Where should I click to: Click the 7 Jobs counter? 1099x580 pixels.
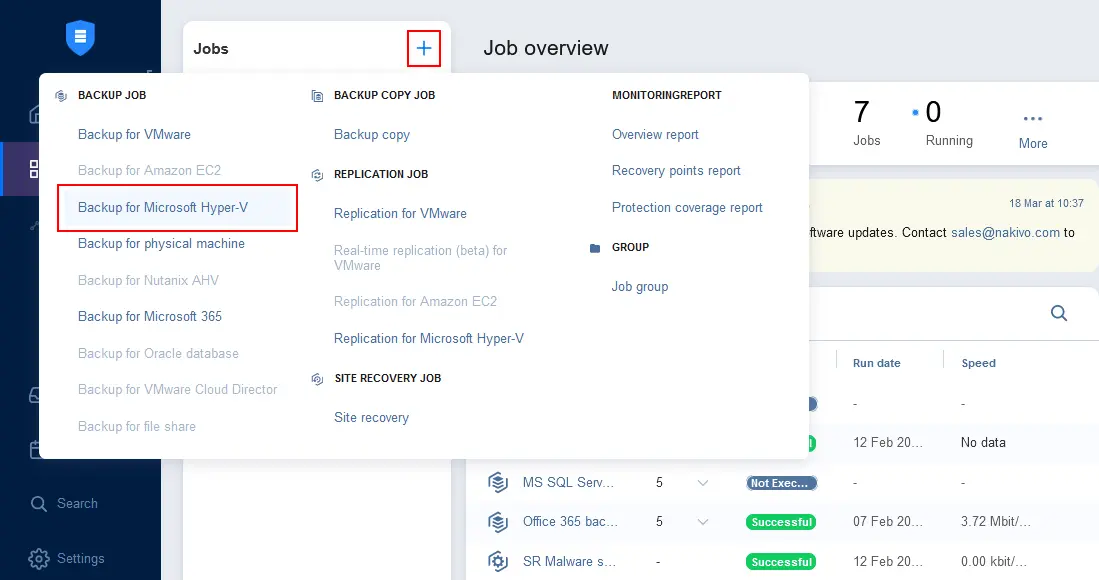tap(866, 123)
